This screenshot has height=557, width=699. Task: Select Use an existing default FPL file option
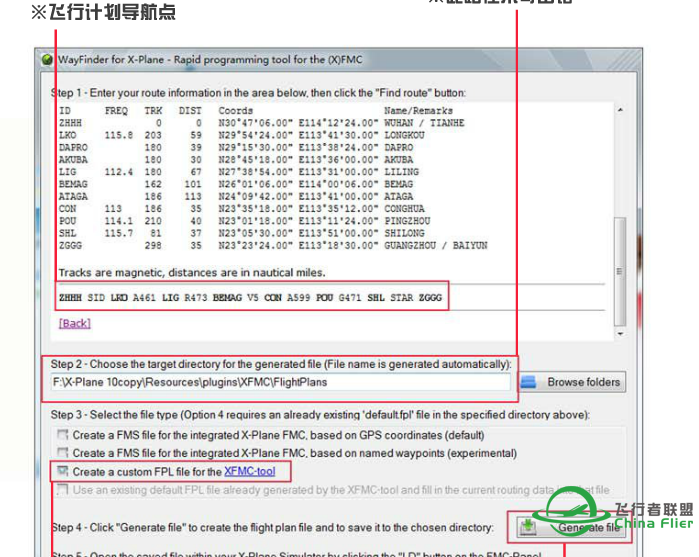click(62, 490)
